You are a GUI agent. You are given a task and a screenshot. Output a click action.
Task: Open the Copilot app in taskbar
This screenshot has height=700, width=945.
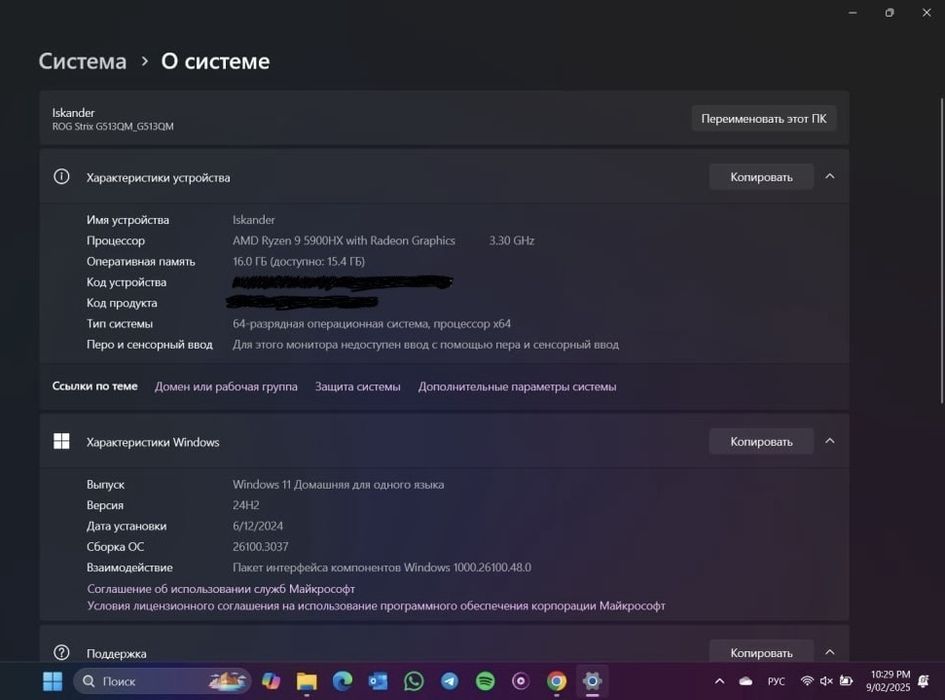coord(271,681)
